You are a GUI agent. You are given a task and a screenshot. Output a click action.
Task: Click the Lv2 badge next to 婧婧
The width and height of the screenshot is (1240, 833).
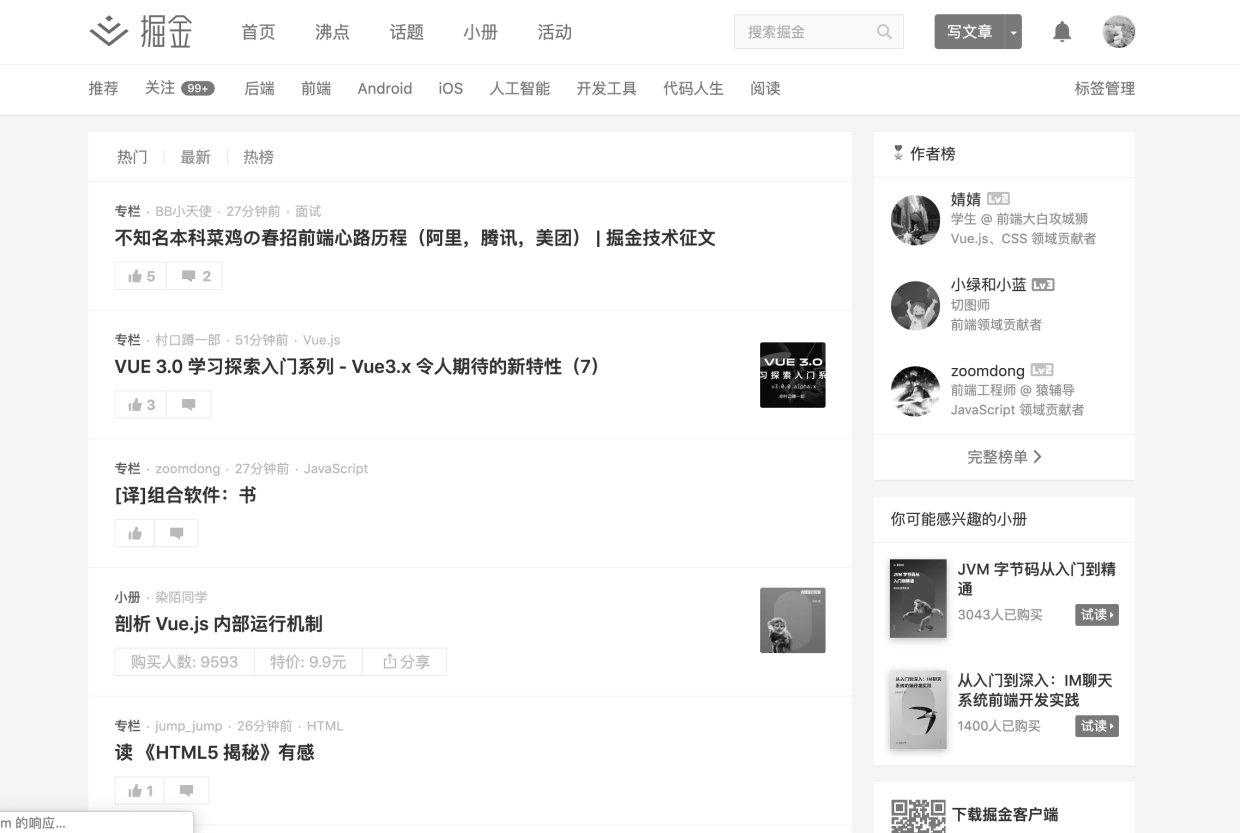(x=998, y=199)
